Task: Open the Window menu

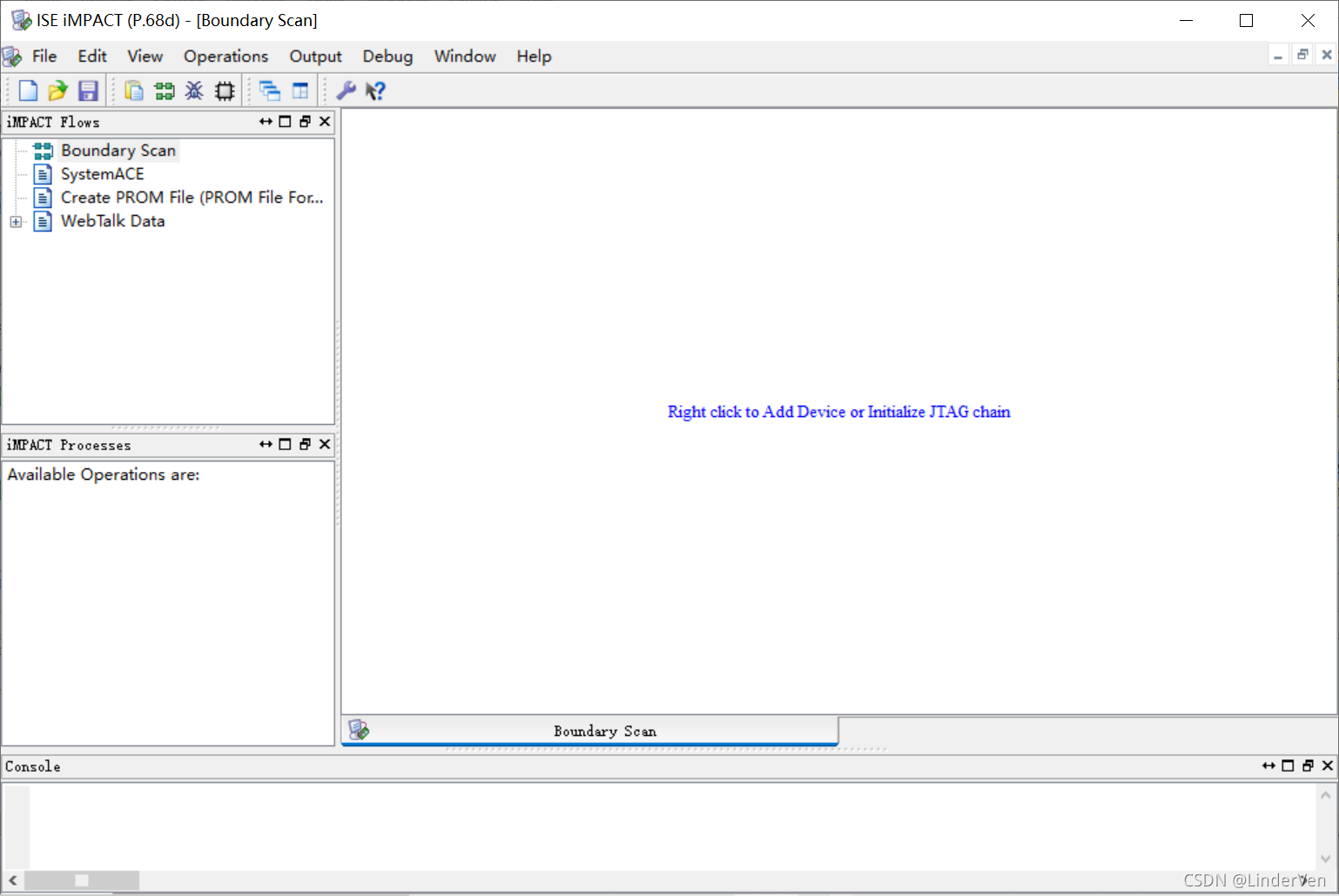Action: tap(465, 57)
